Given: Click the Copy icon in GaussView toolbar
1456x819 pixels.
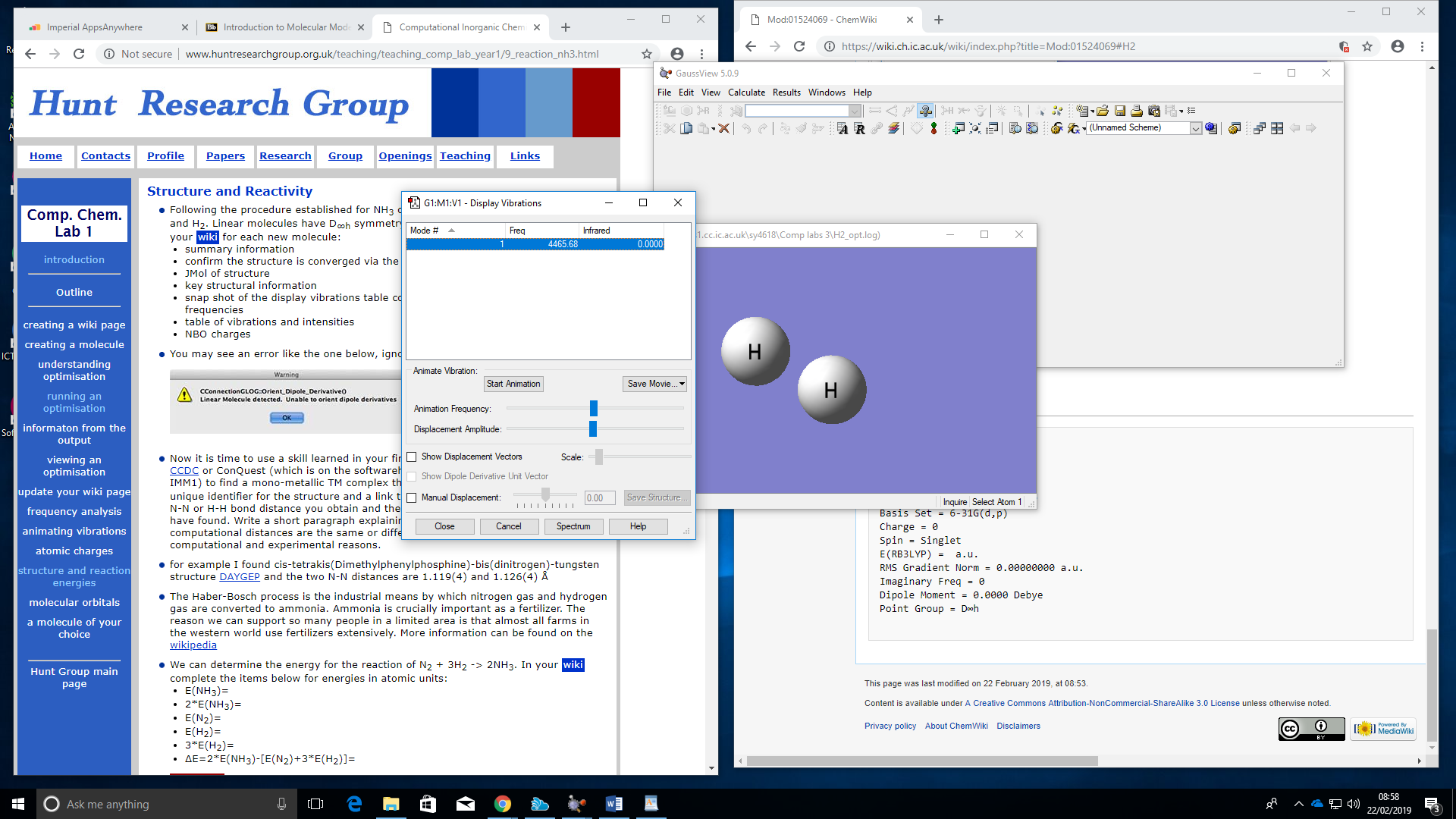Looking at the screenshot, I should click(x=686, y=128).
